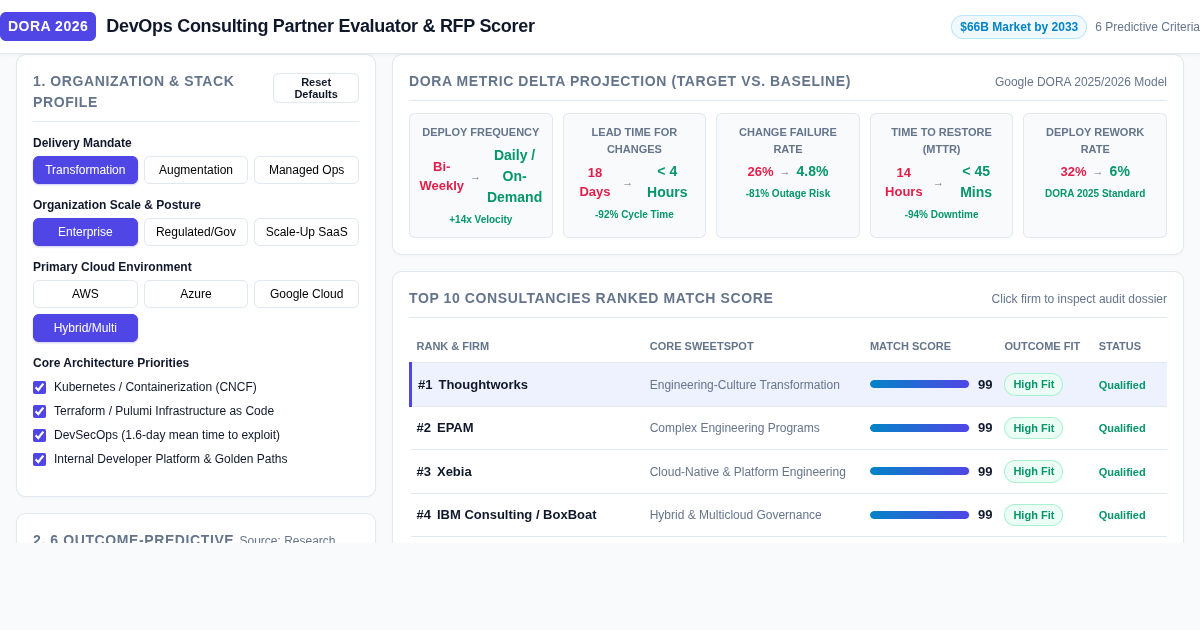The width and height of the screenshot is (1200, 630).
Task: Uncheck Internal Developer Platform & Golden Paths
Action: click(39, 459)
